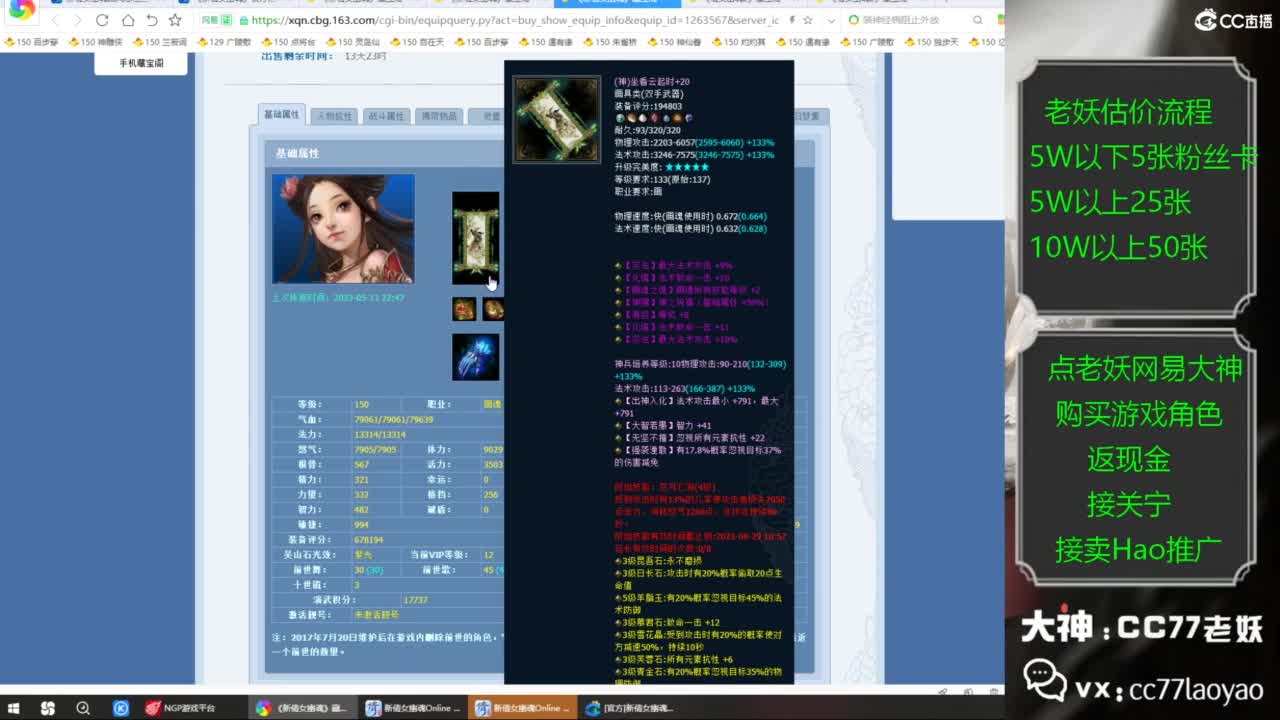1280x720 pixels.
Task: Open the 战斗属性 tab
Action: (384, 116)
